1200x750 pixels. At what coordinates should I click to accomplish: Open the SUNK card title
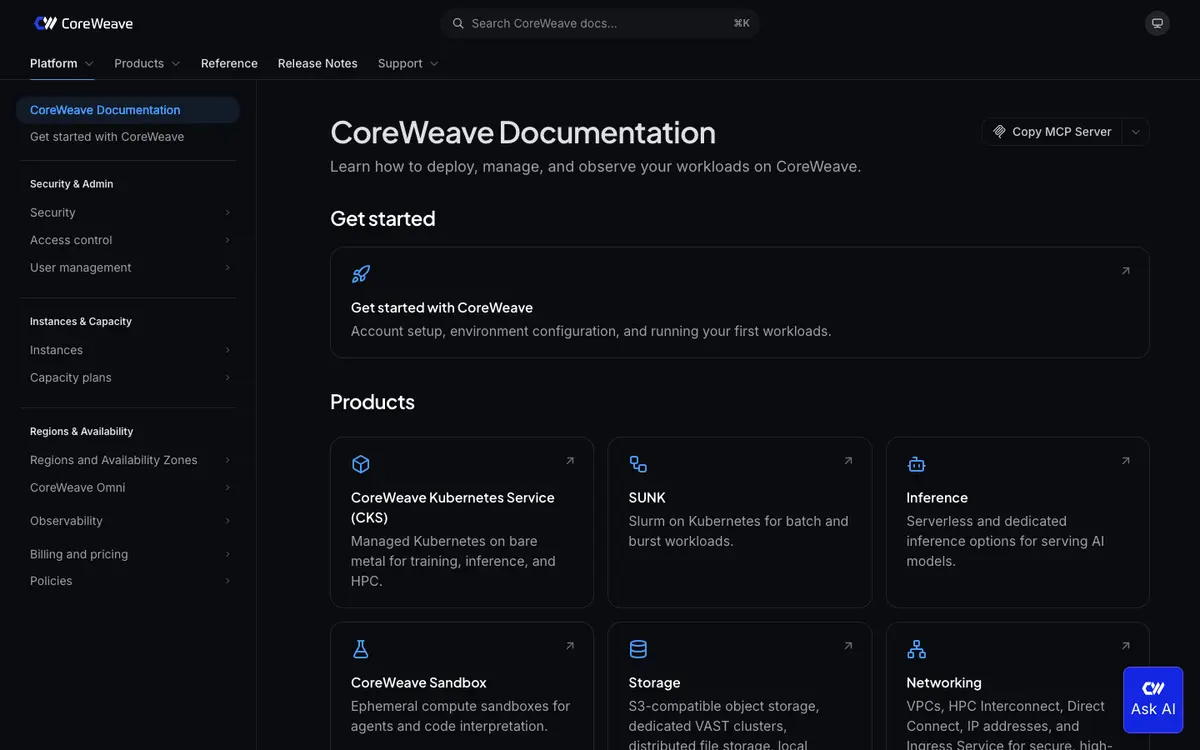click(647, 498)
